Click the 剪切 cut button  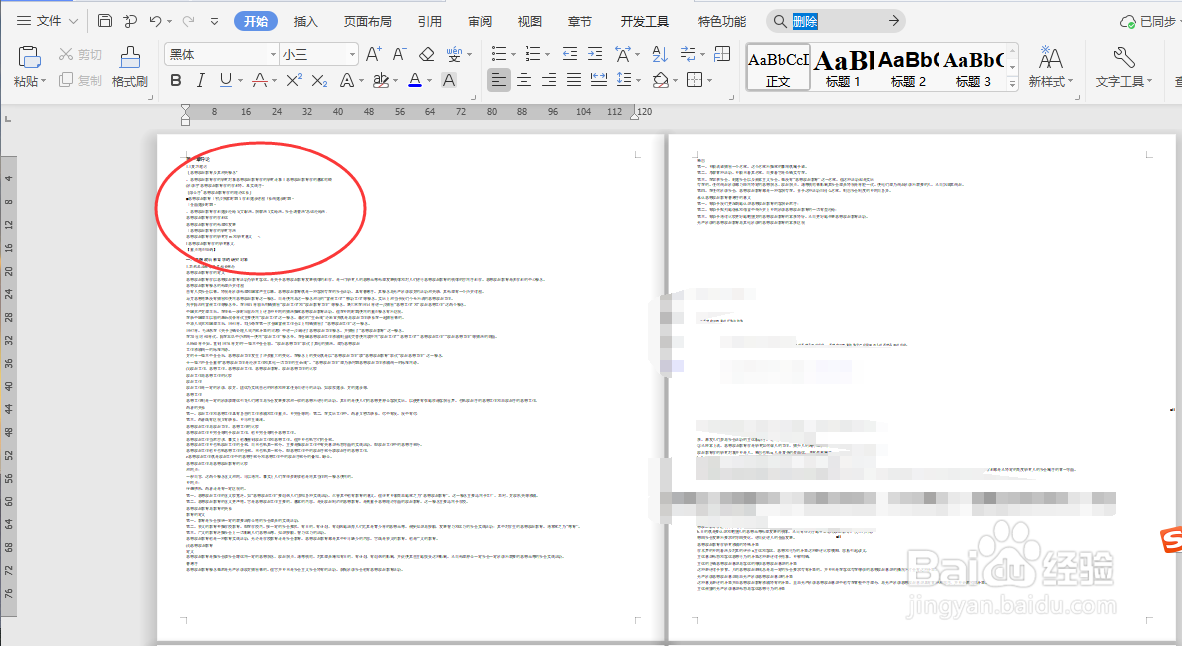tap(80, 54)
